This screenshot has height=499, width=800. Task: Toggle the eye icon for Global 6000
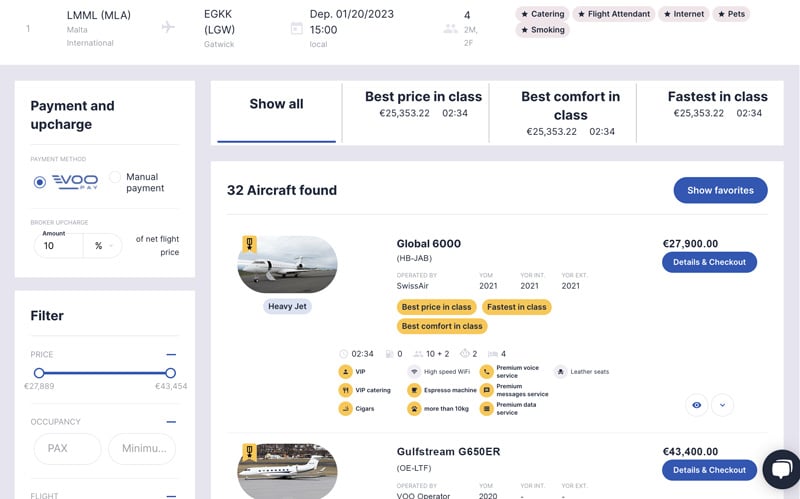696,405
